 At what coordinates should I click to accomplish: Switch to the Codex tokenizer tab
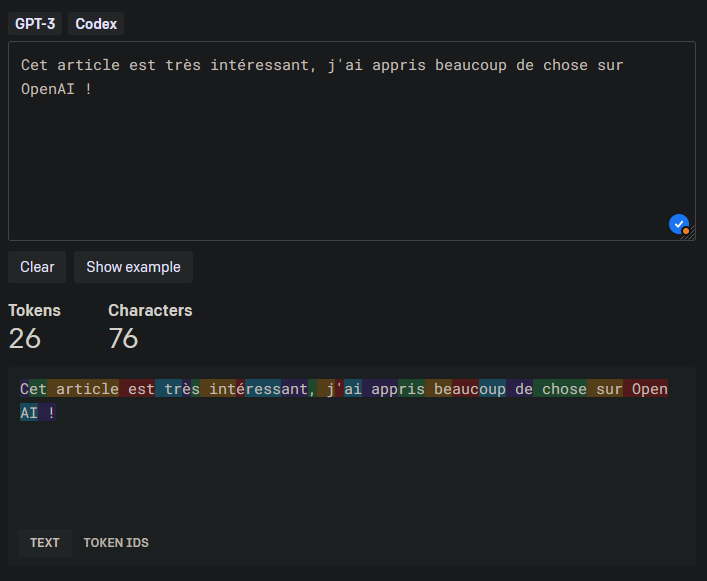pos(96,23)
